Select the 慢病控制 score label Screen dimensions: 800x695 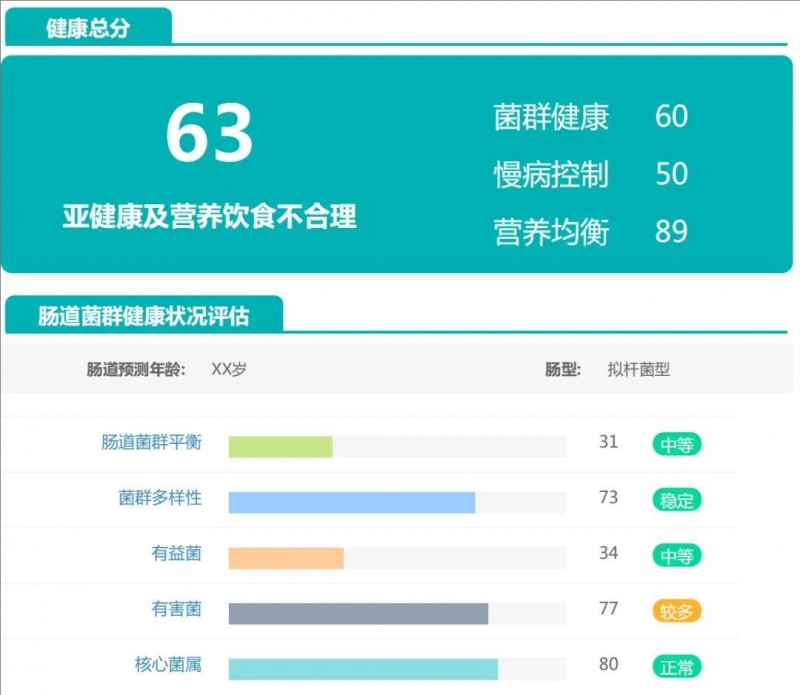pos(551,174)
